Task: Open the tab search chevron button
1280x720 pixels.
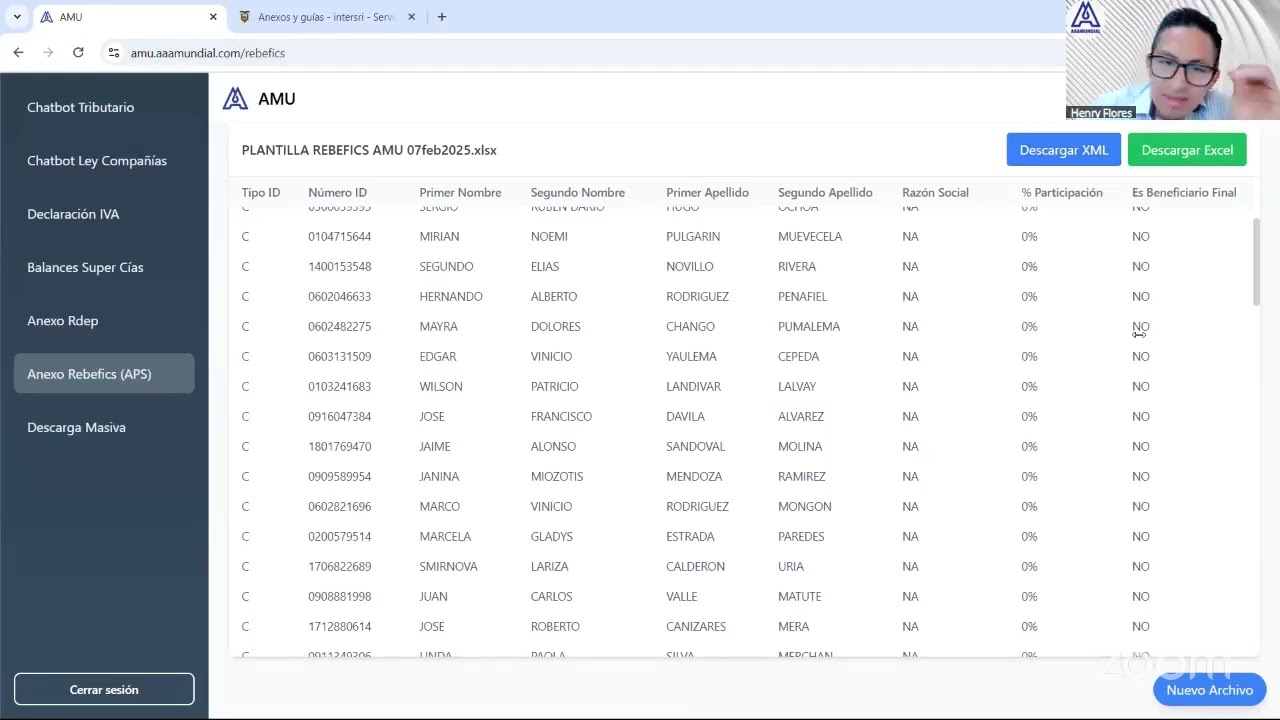Action: tap(17, 17)
